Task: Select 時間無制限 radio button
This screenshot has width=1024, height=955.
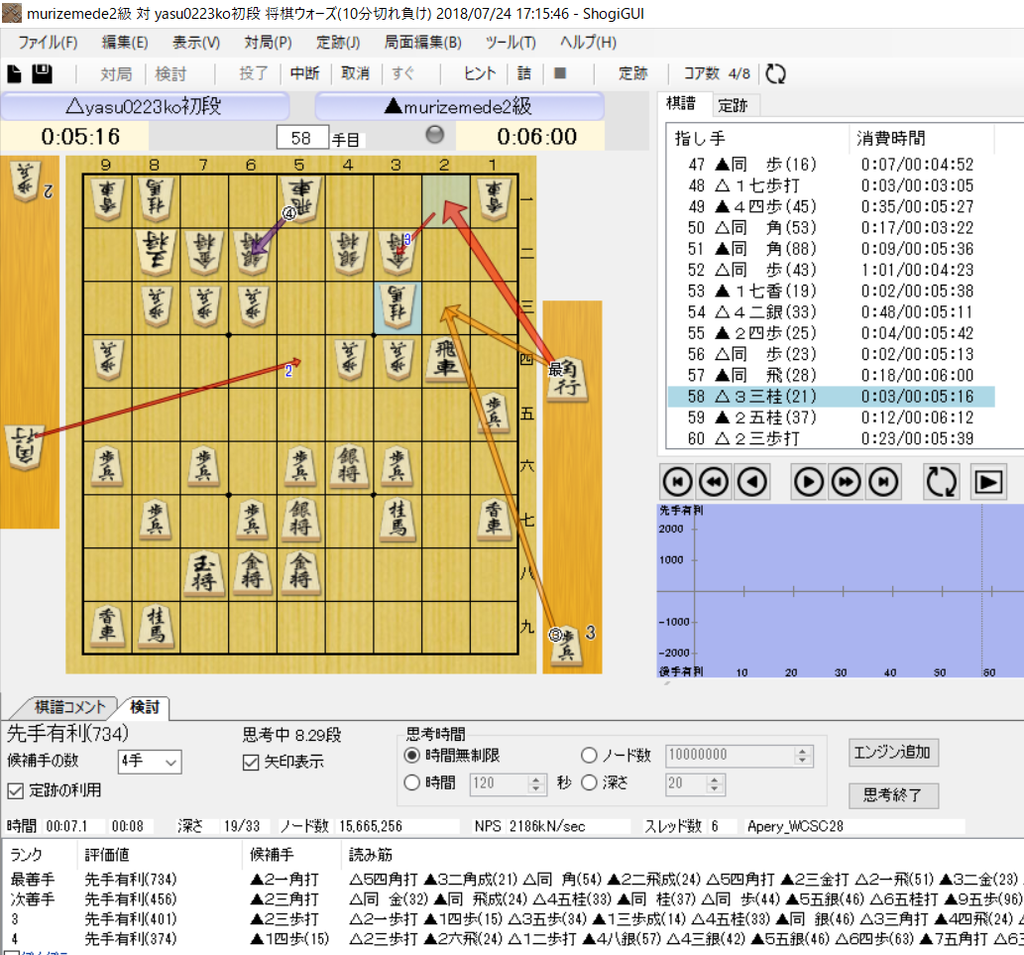Action: tap(412, 756)
